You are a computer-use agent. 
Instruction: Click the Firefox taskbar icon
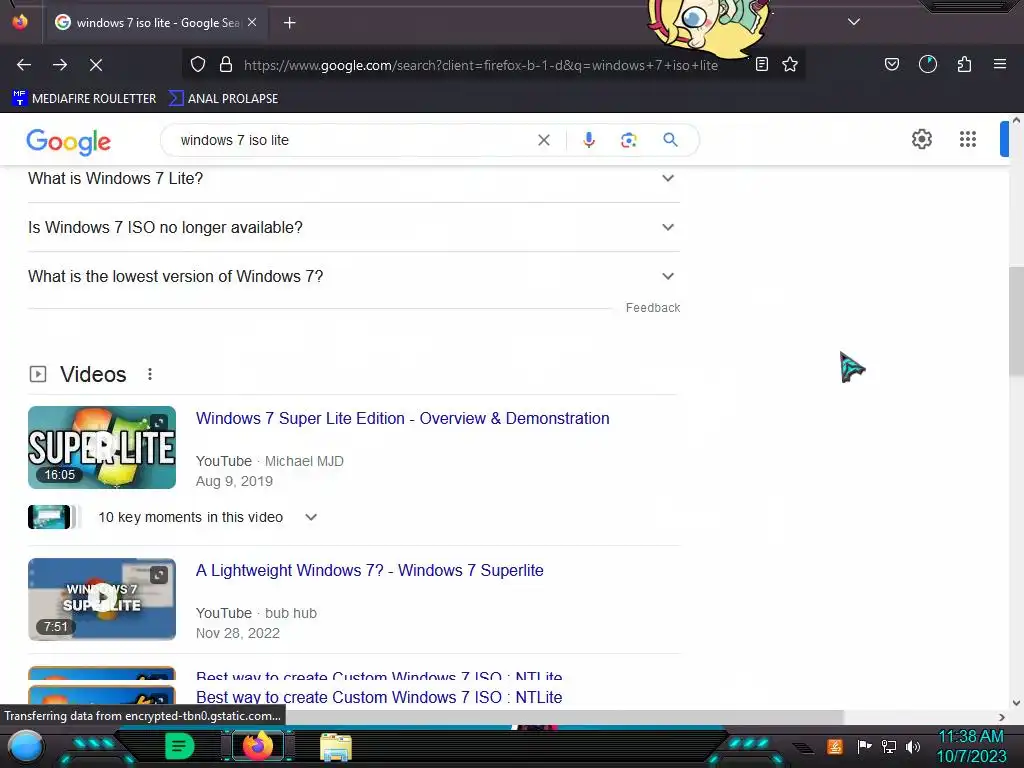258,746
